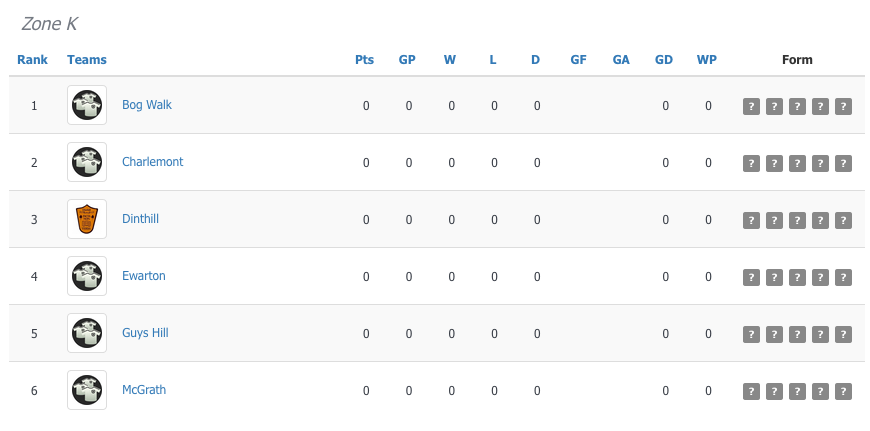This screenshot has width=870, height=431.
Task: Click the Ewarton team logo
Action: point(87,276)
